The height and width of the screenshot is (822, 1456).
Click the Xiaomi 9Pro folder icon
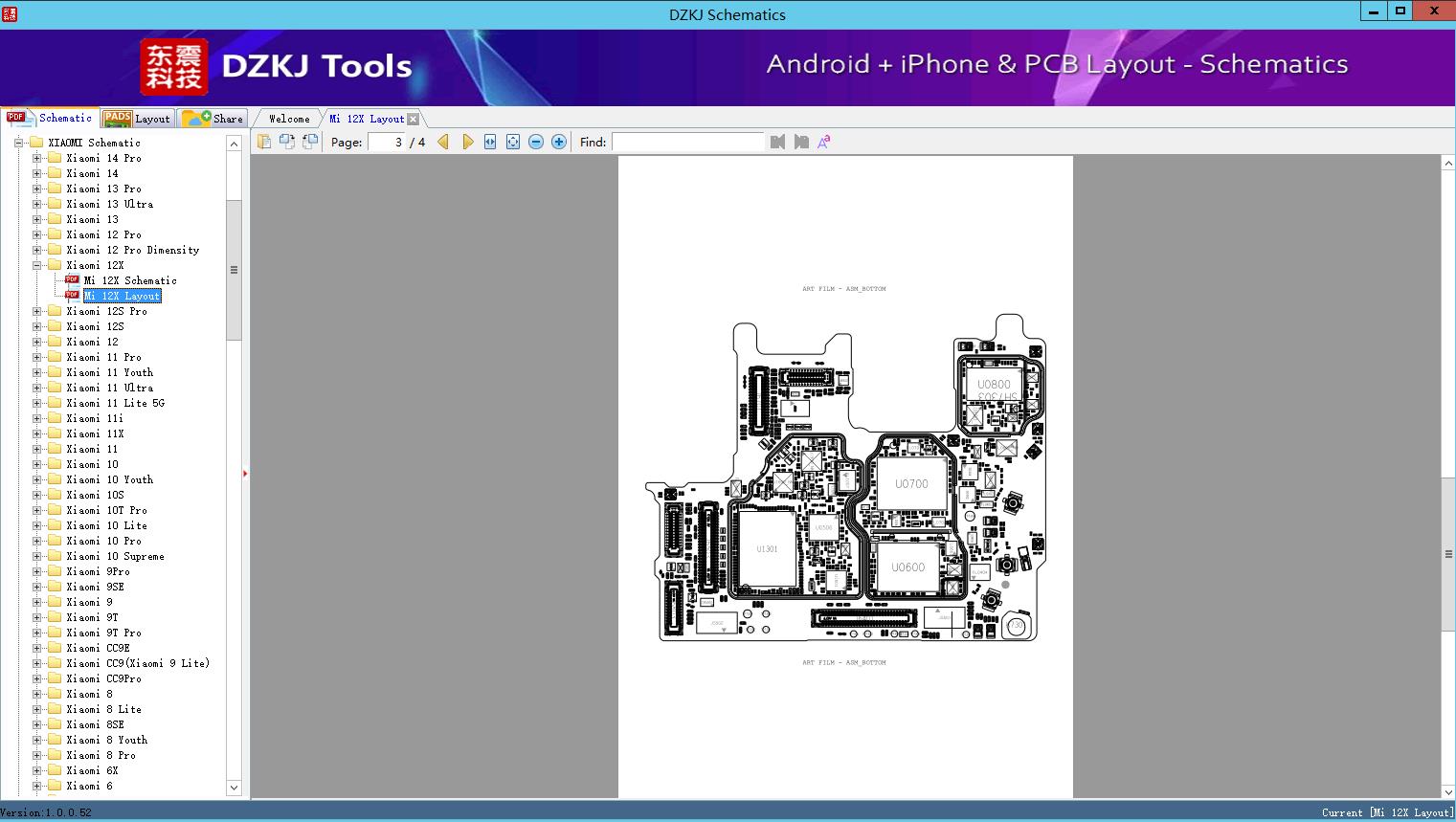point(55,571)
